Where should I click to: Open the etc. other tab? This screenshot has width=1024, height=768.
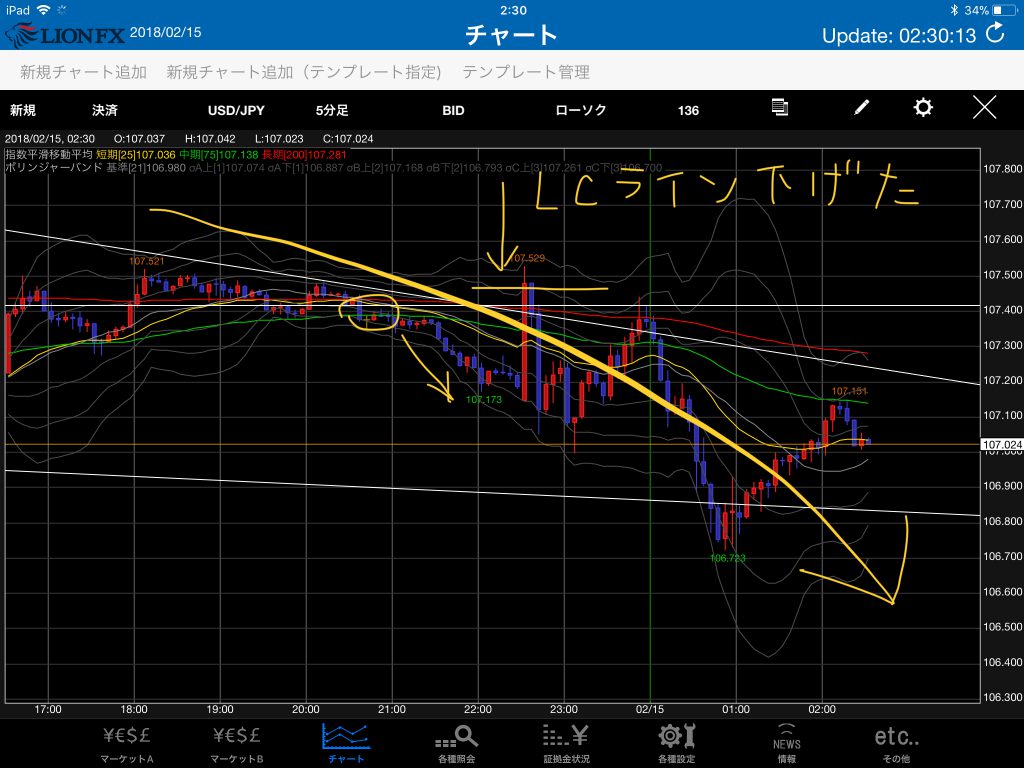pos(897,742)
